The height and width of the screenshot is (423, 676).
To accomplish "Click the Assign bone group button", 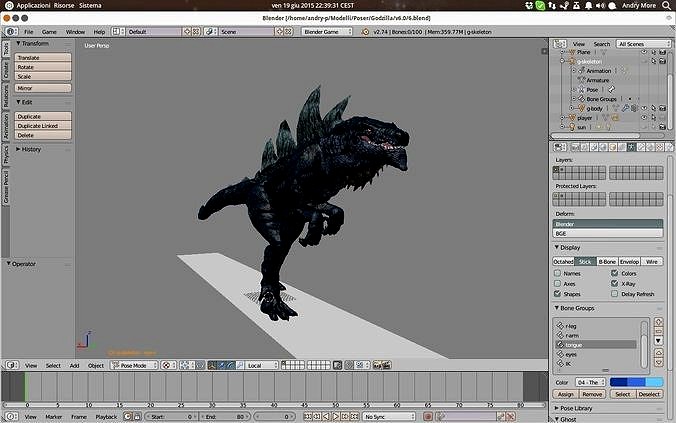I will pyautogui.click(x=566, y=394).
